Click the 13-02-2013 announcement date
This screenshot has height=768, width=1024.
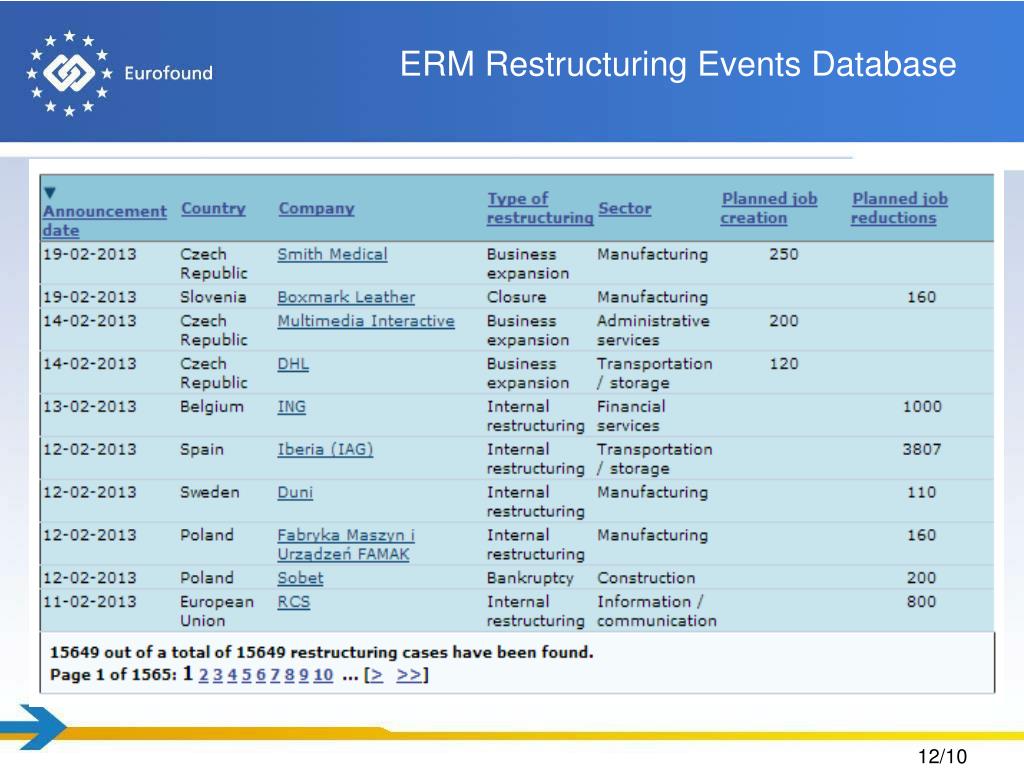pos(89,407)
